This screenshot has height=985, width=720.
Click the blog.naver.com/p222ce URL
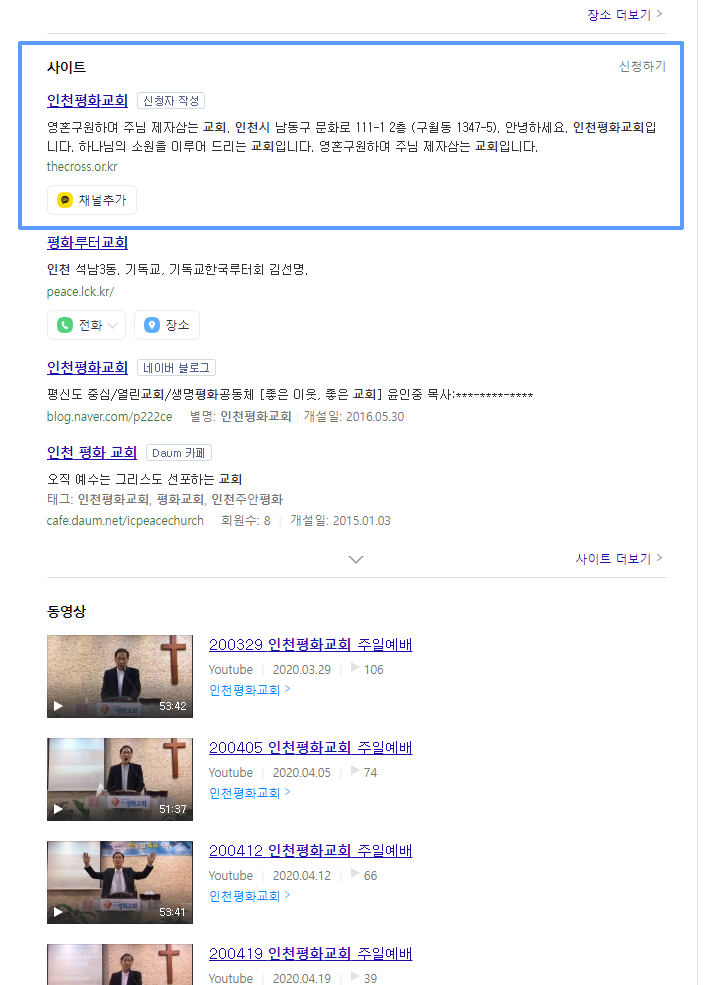point(109,416)
